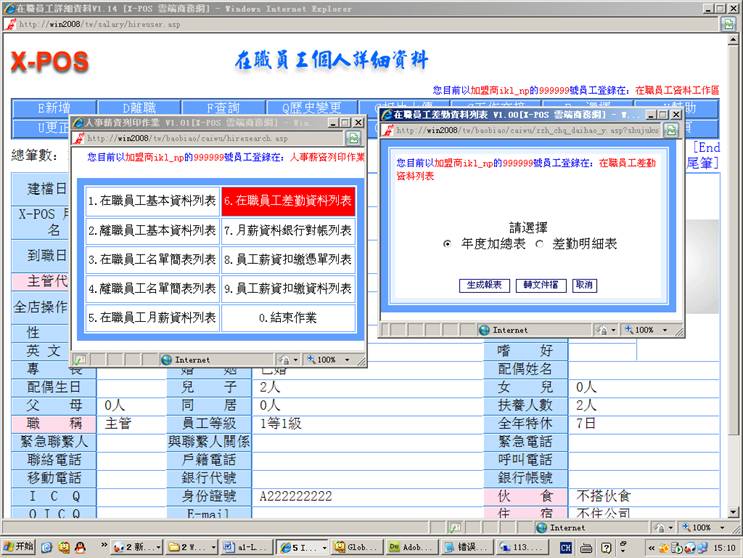Select the 年度加總表 radio button

click(x=447, y=244)
